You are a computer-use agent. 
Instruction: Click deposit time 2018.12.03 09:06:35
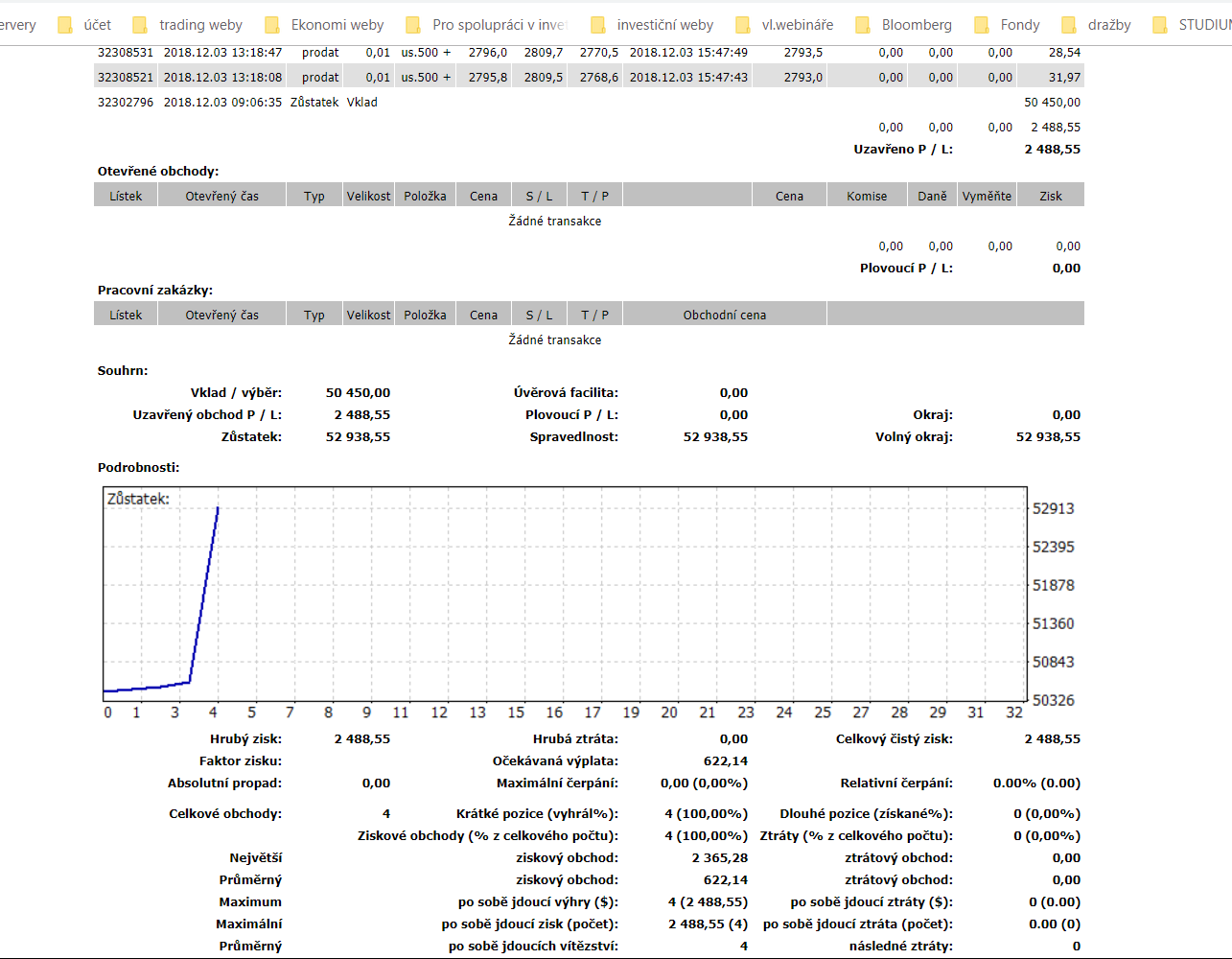[x=222, y=103]
